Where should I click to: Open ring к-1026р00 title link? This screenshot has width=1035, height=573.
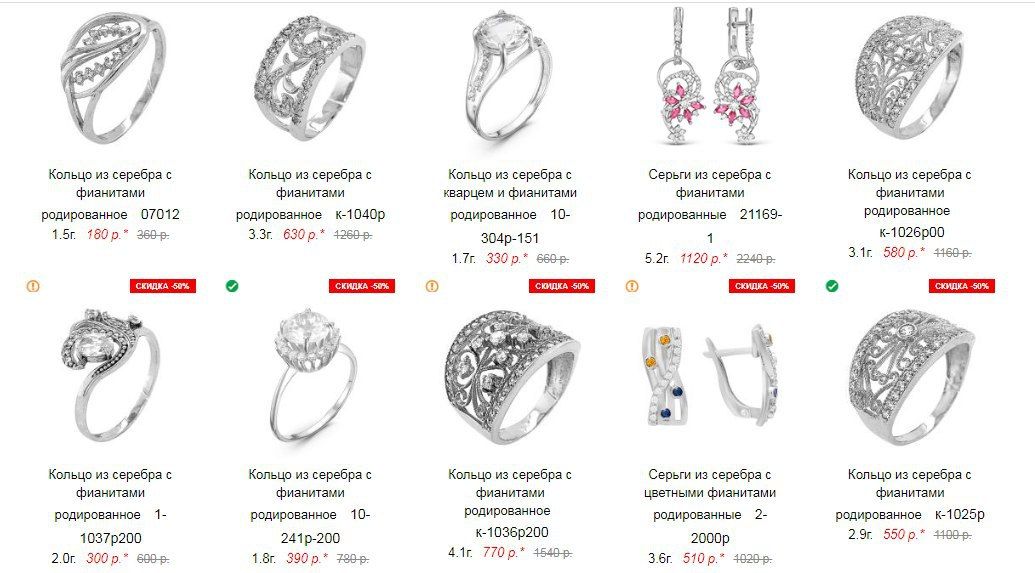pos(909,203)
